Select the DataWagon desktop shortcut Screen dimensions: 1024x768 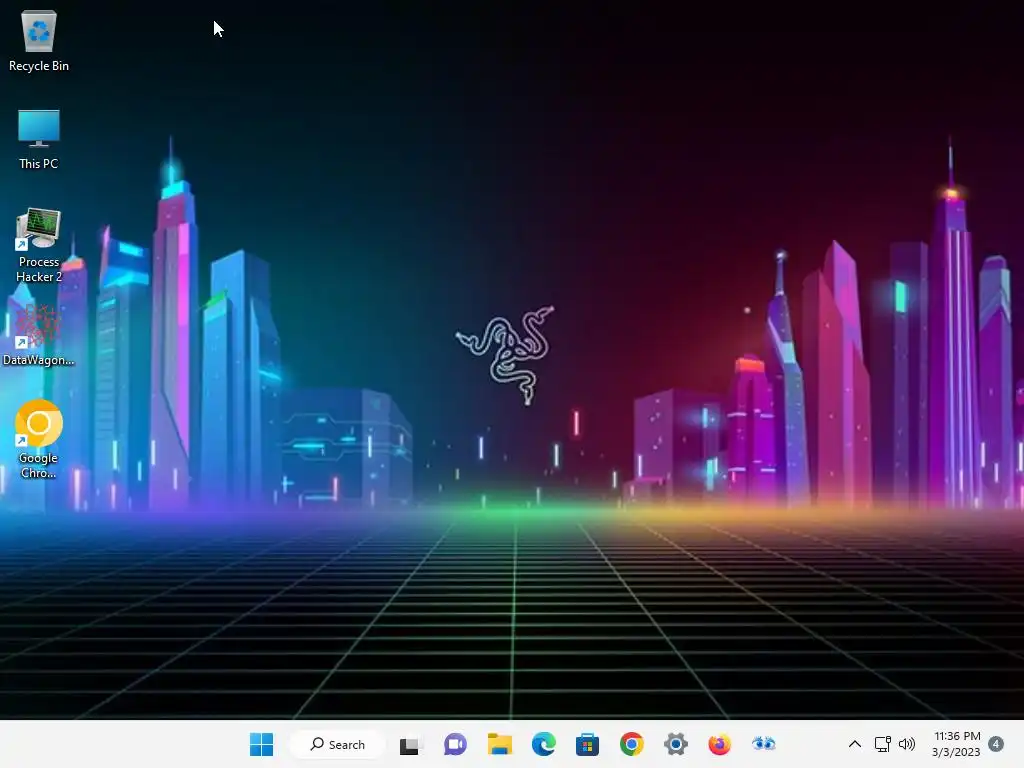point(39,335)
